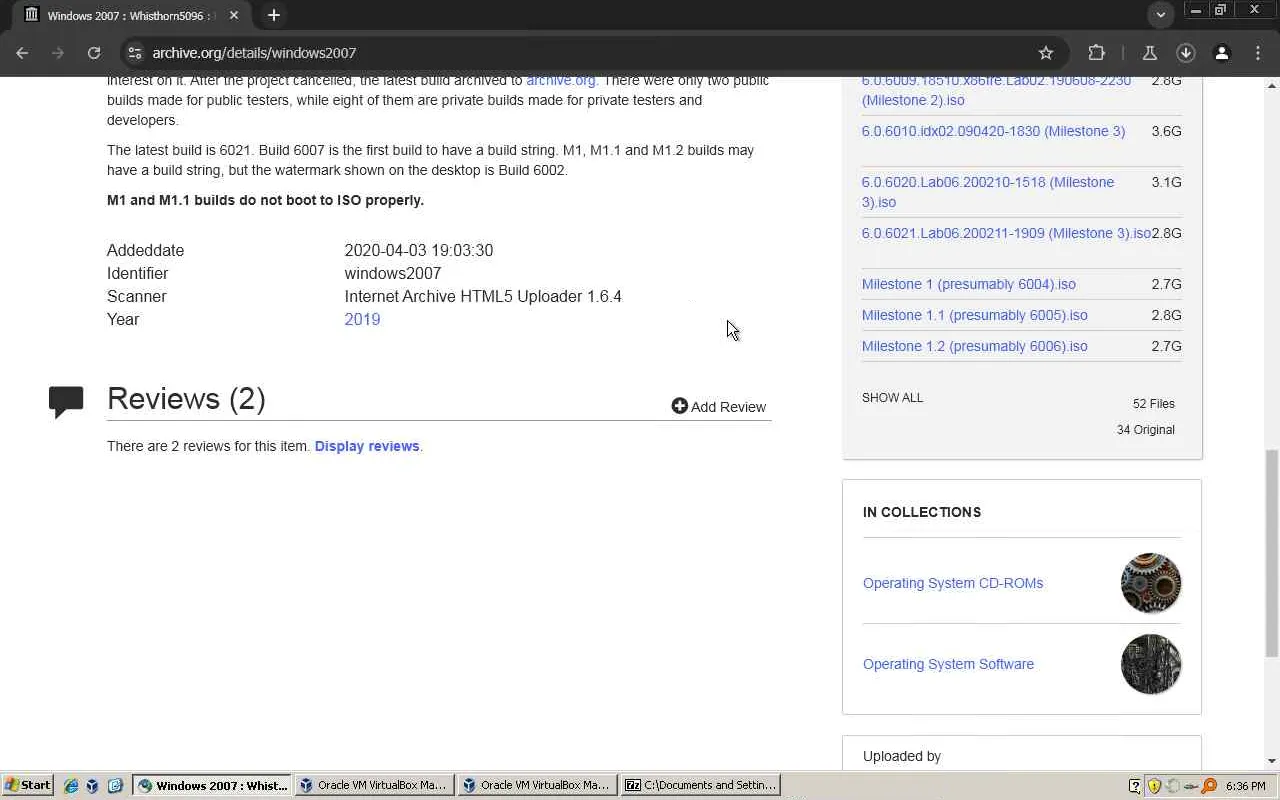Download Milestone 1.1 (presumably 6005).iso
1280x800 pixels.
tap(975, 315)
